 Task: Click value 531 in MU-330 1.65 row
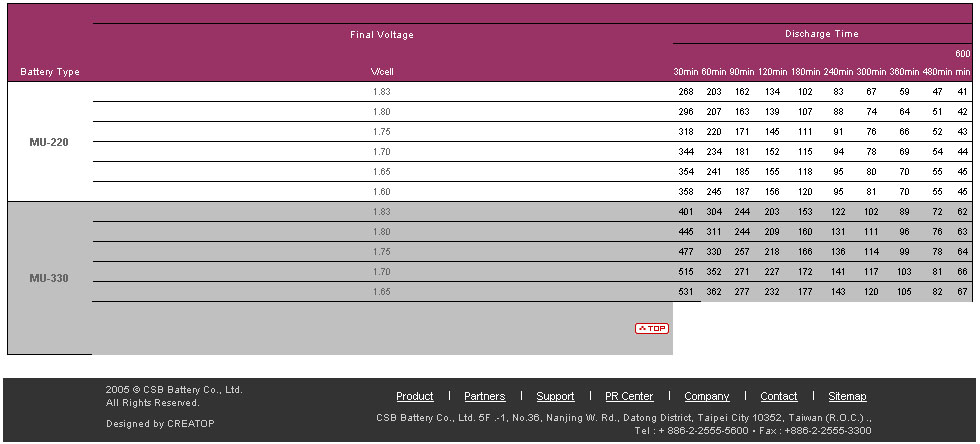pyautogui.click(x=686, y=292)
